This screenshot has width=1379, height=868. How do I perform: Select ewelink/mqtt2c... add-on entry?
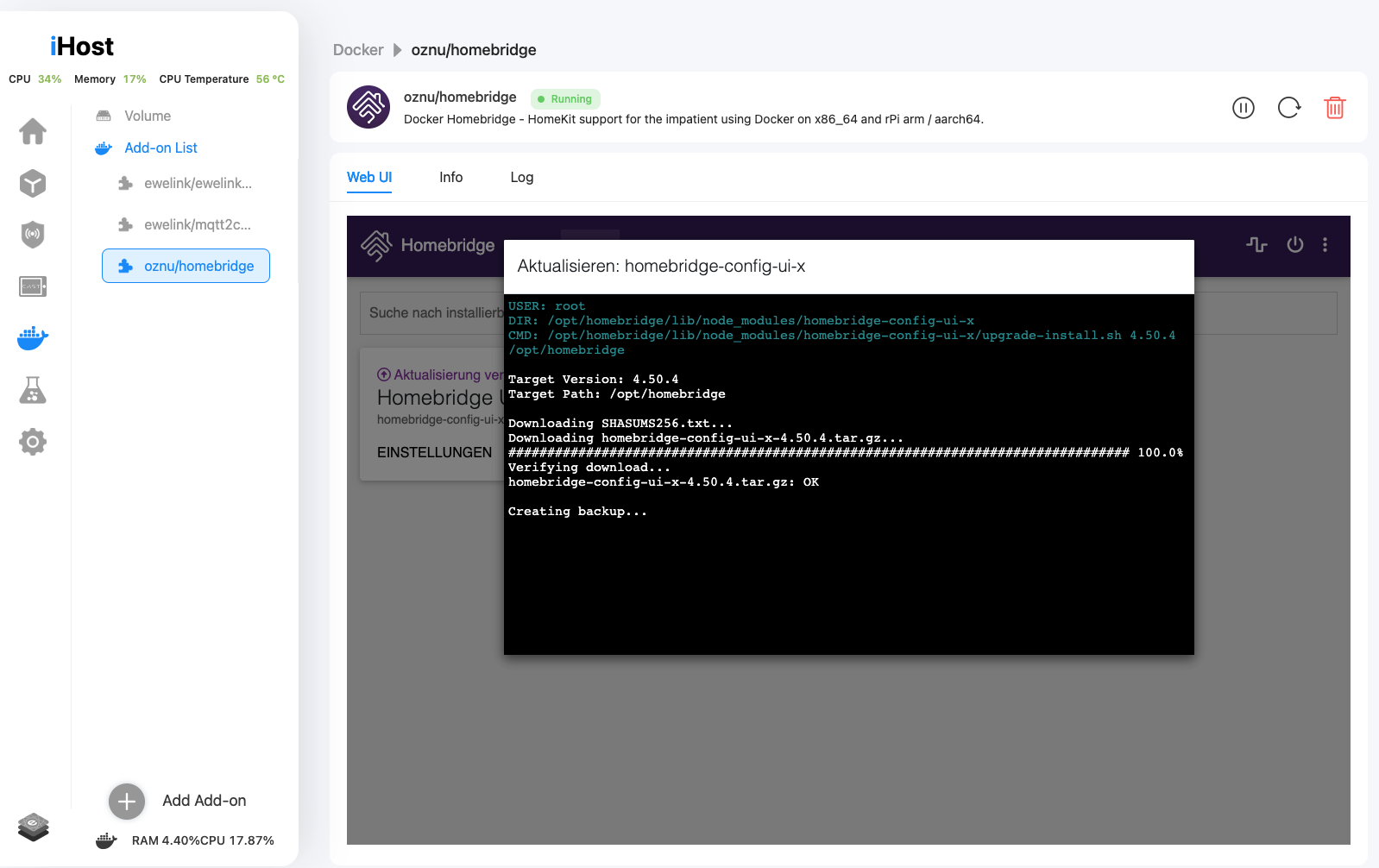point(197,224)
